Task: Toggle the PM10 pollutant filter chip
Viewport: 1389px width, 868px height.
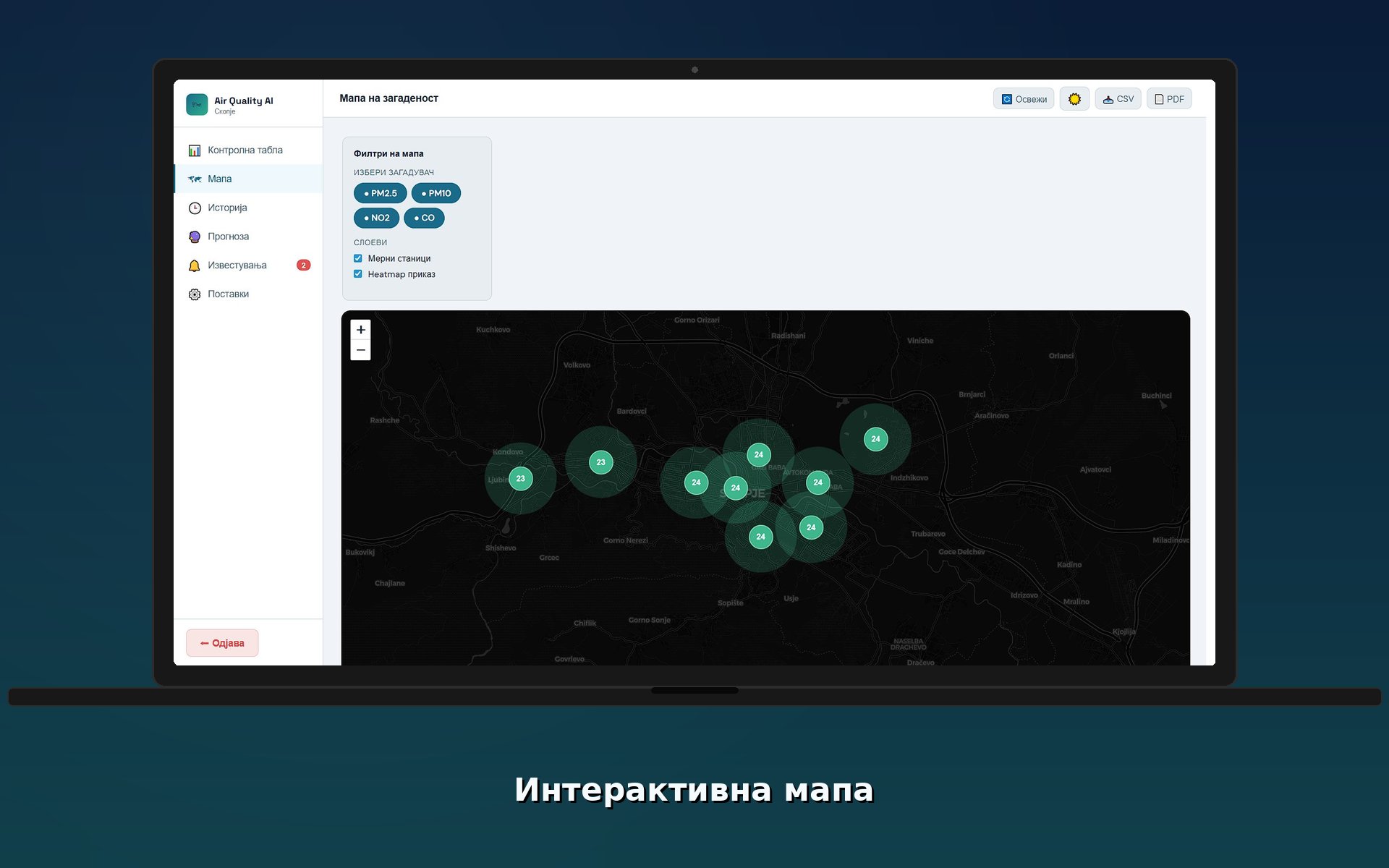Action: 436,193
